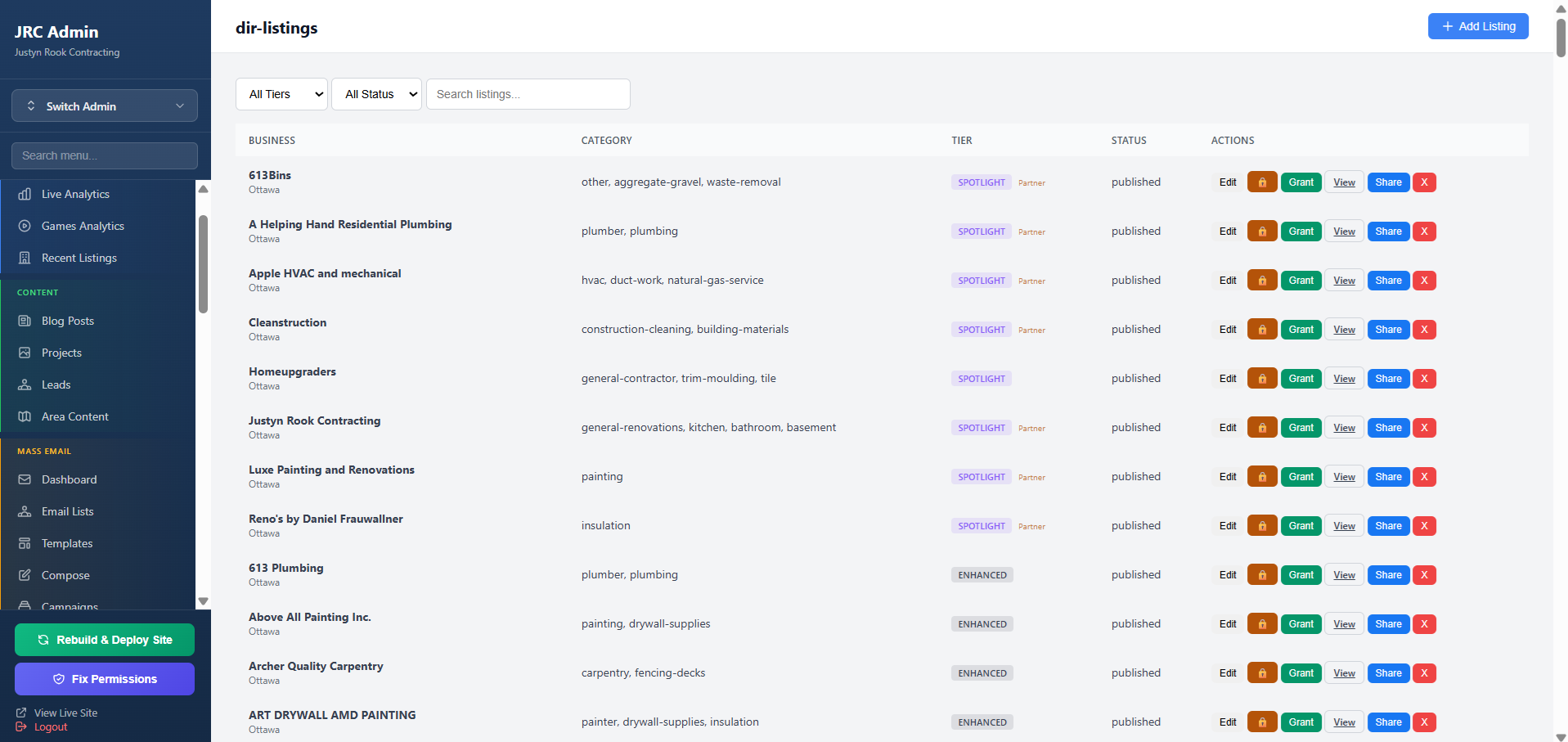Open Area Content via the book icon
The width and height of the screenshot is (1568, 742).
tap(26, 416)
